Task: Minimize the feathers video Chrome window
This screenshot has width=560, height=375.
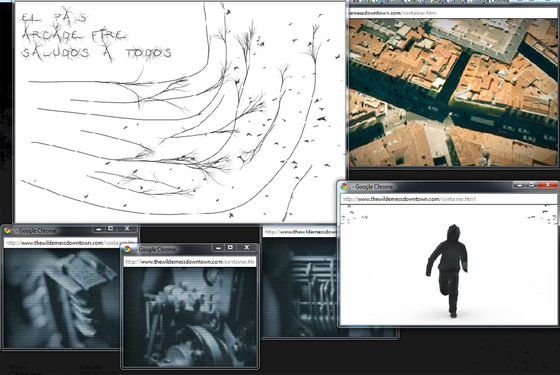Action: tap(99, 229)
